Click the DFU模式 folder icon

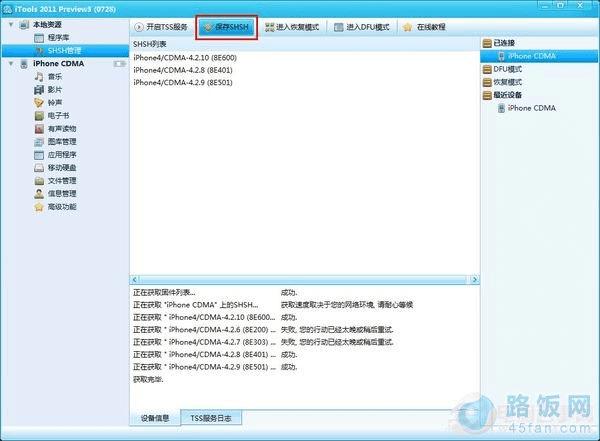487,69
